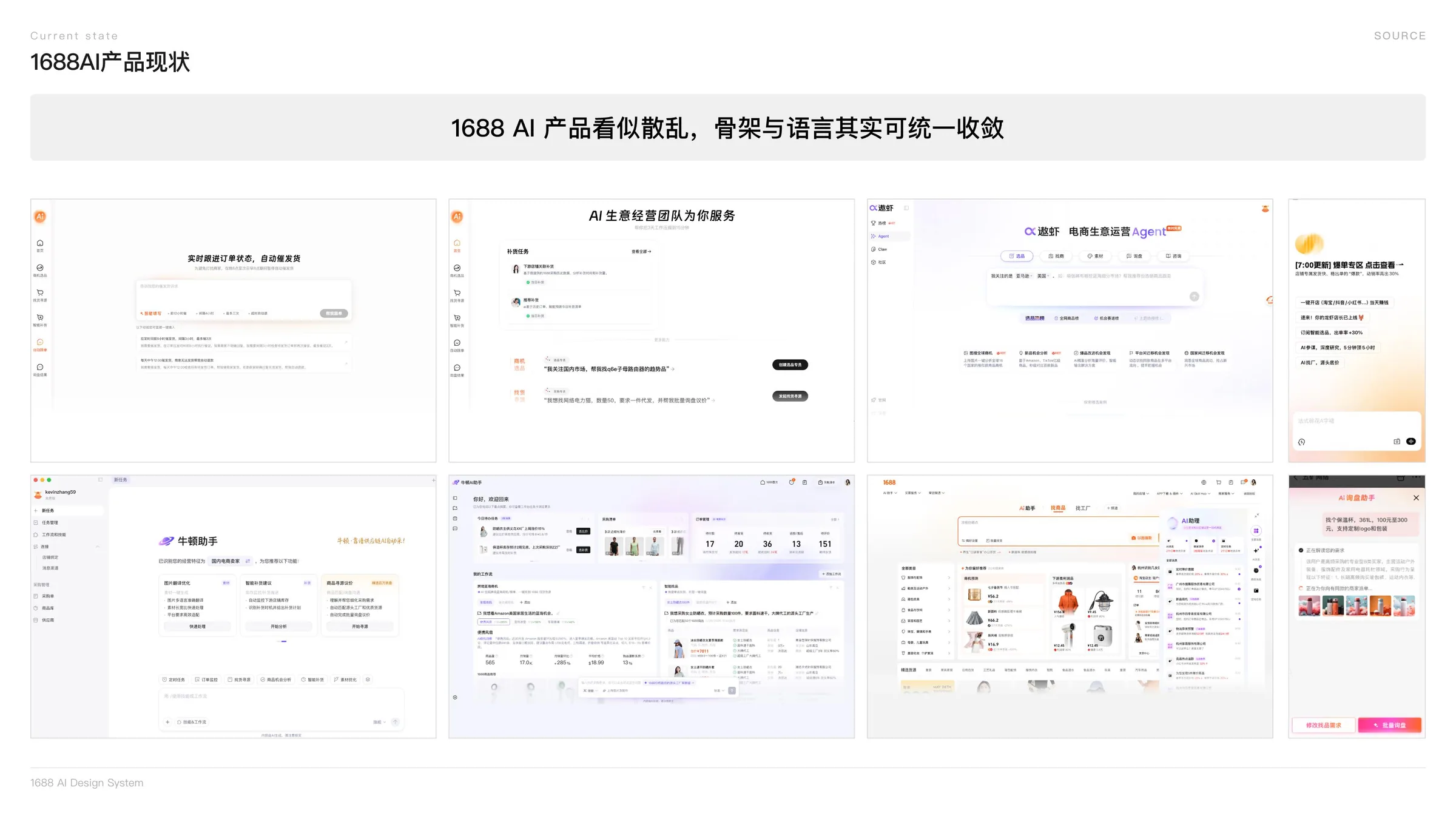Click the collapse arrows icon of AI助理 panel
Screen dimensions: 1456x819
1256,516
